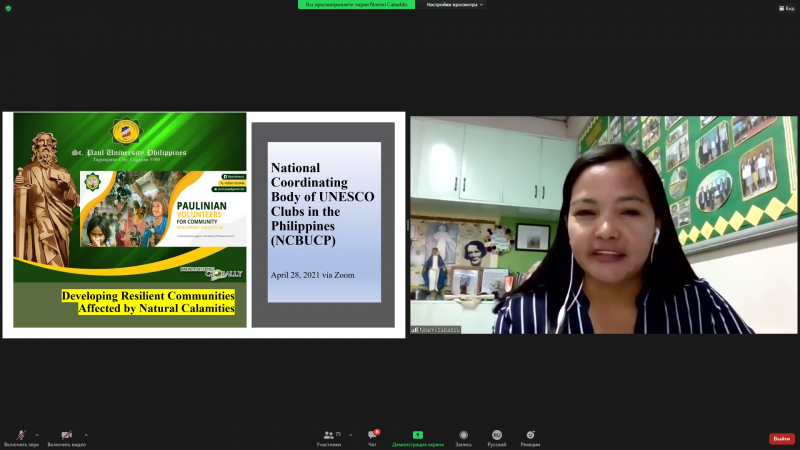Start recording with Запись icon

(x=463, y=436)
